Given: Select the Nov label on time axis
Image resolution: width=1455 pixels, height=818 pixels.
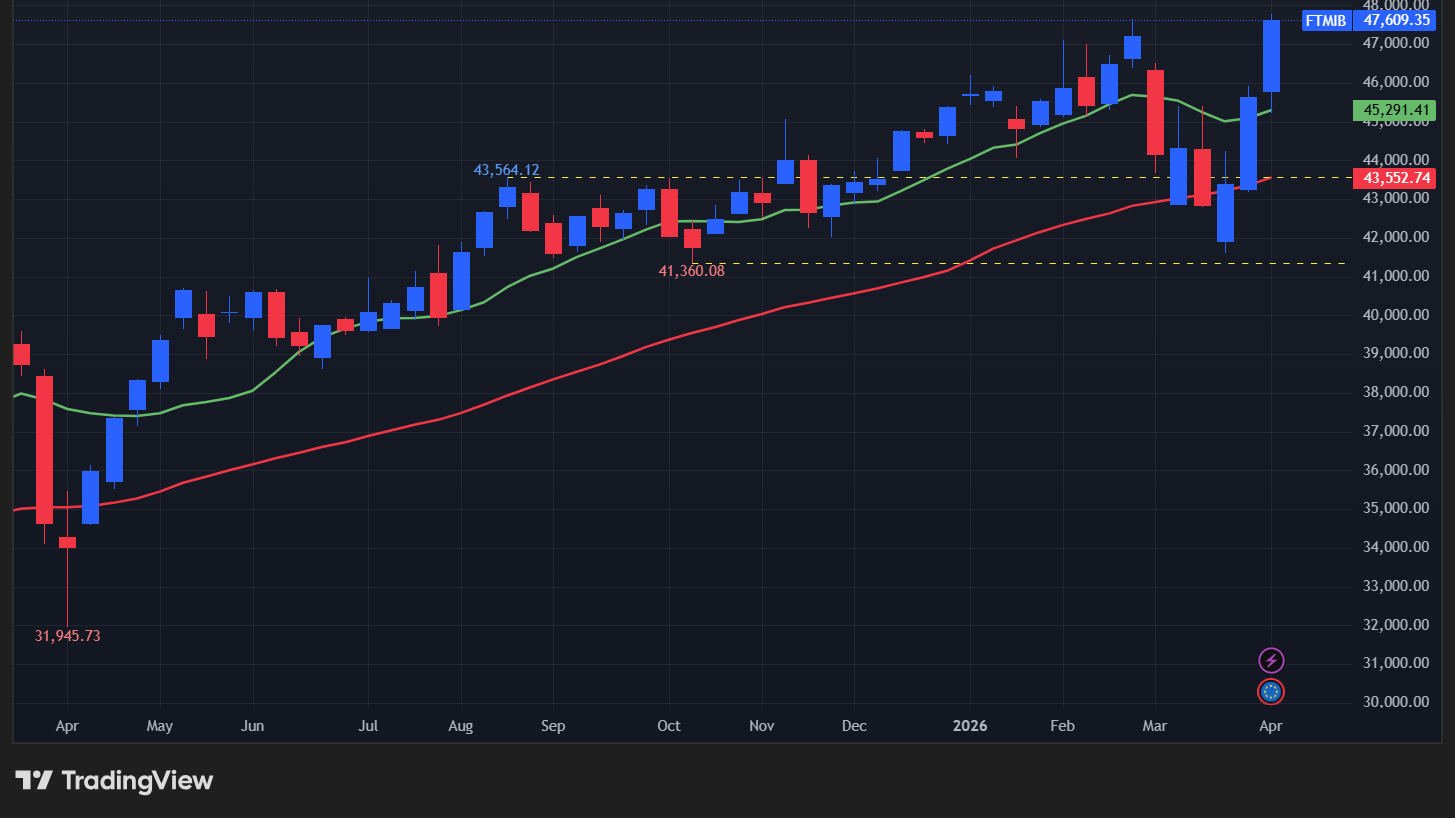Looking at the screenshot, I should click(762, 725).
